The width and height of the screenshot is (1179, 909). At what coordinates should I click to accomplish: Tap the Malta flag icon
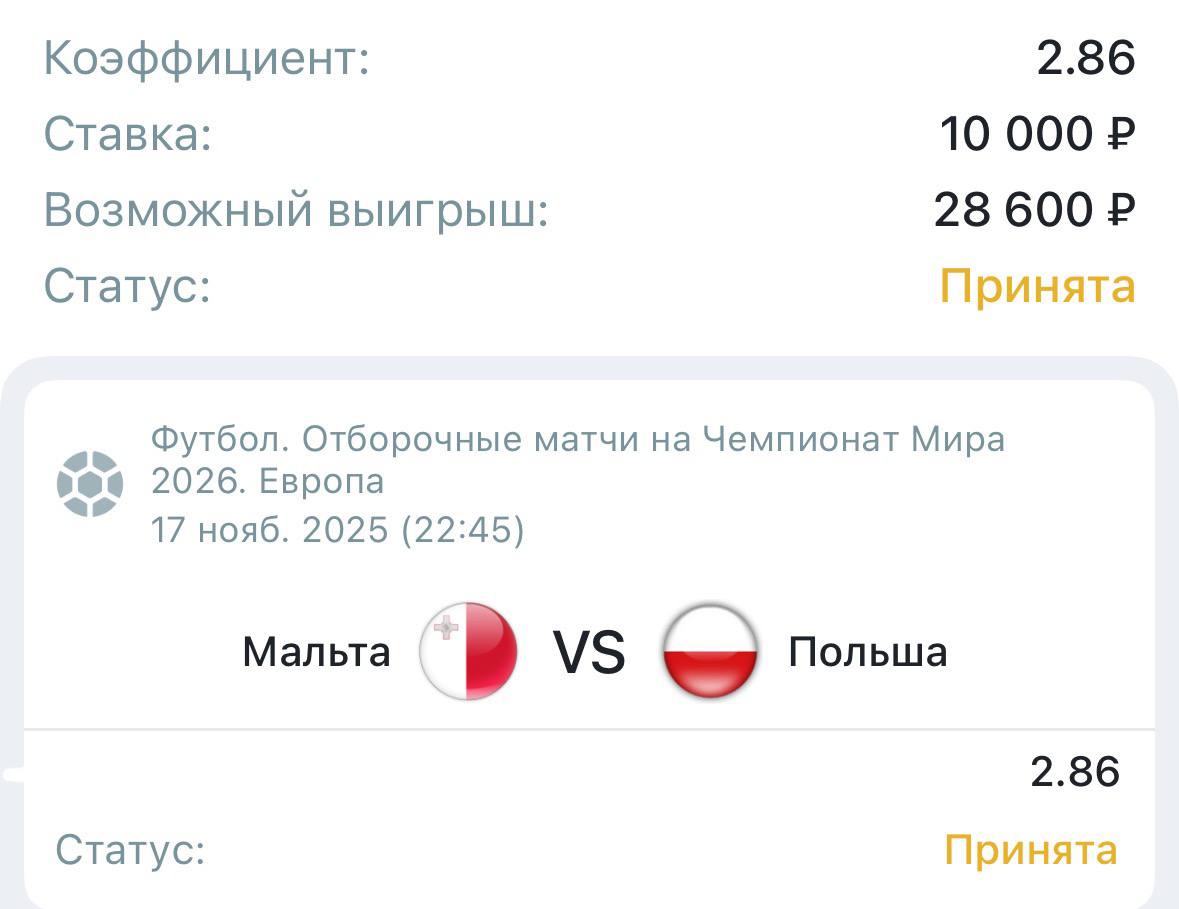coord(468,652)
